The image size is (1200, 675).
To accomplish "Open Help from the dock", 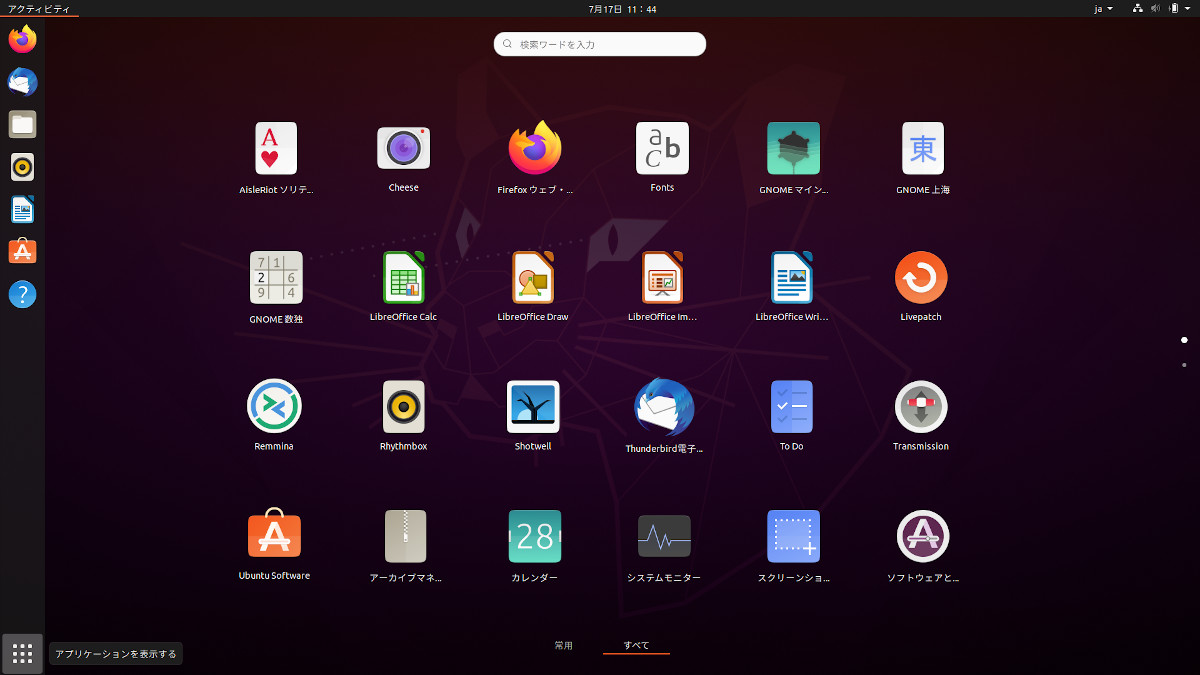I will pos(22,295).
